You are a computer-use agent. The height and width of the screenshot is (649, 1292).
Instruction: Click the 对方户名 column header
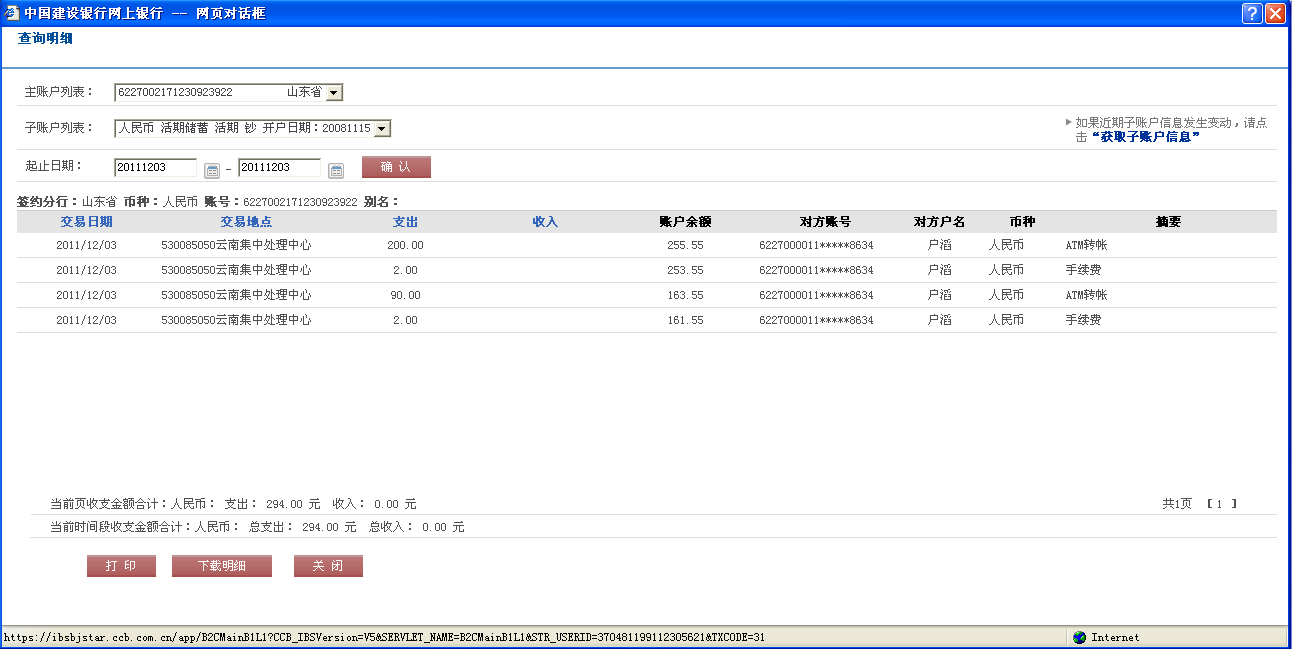pos(939,222)
